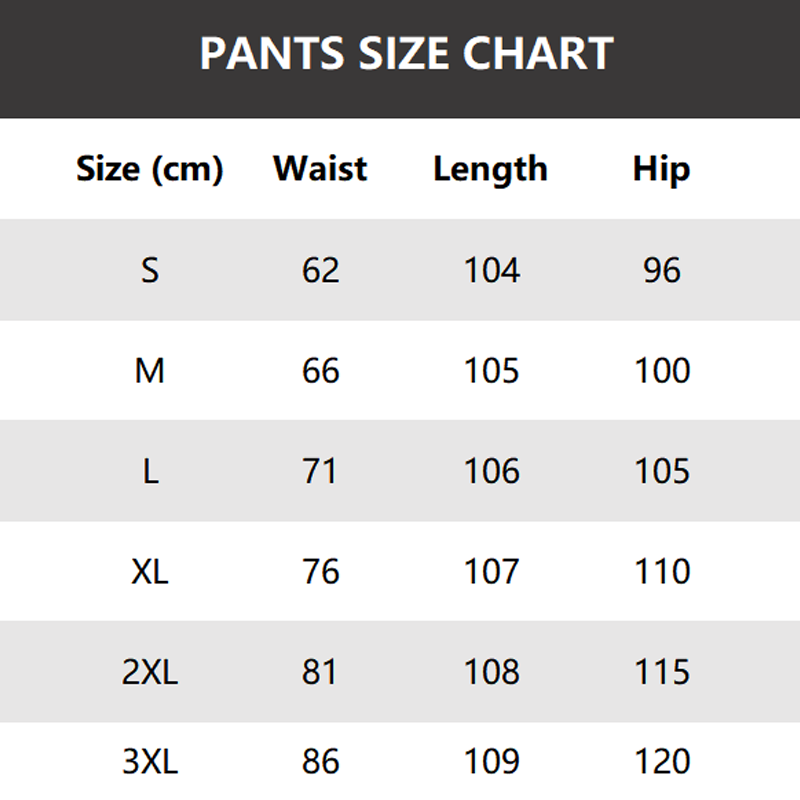Select hip value 100 for size M
This screenshot has height=800, width=800.
click(662, 371)
